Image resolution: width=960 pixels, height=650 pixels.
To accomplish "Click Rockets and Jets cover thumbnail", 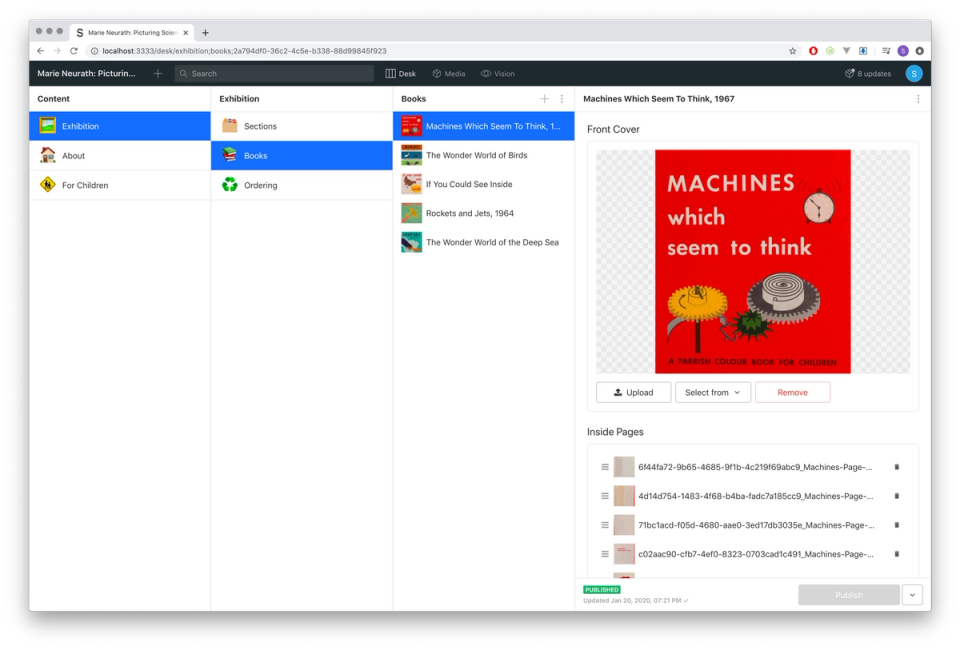I will click(x=411, y=213).
